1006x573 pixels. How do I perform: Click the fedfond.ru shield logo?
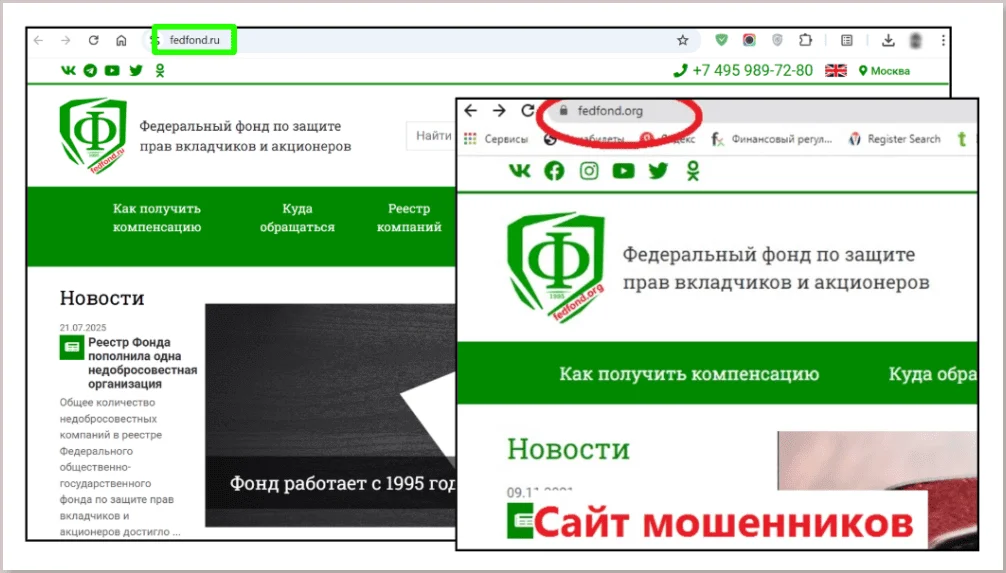coord(93,135)
